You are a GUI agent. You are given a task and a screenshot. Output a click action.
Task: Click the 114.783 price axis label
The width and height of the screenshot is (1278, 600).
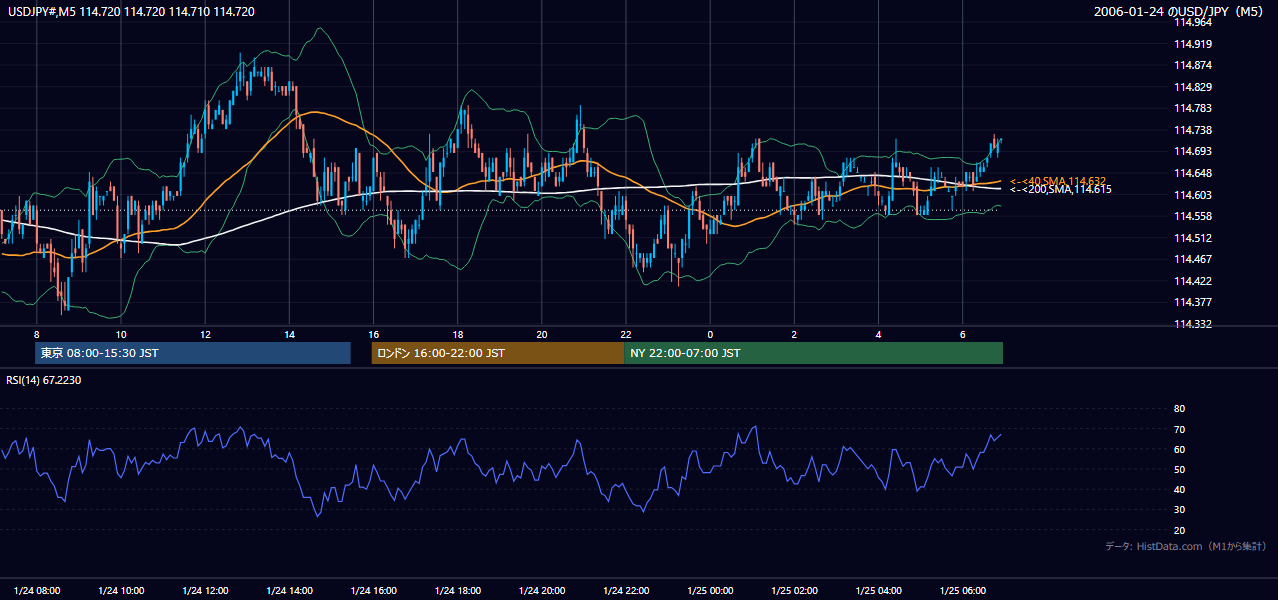pyautogui.click(x=1192, y=108)
